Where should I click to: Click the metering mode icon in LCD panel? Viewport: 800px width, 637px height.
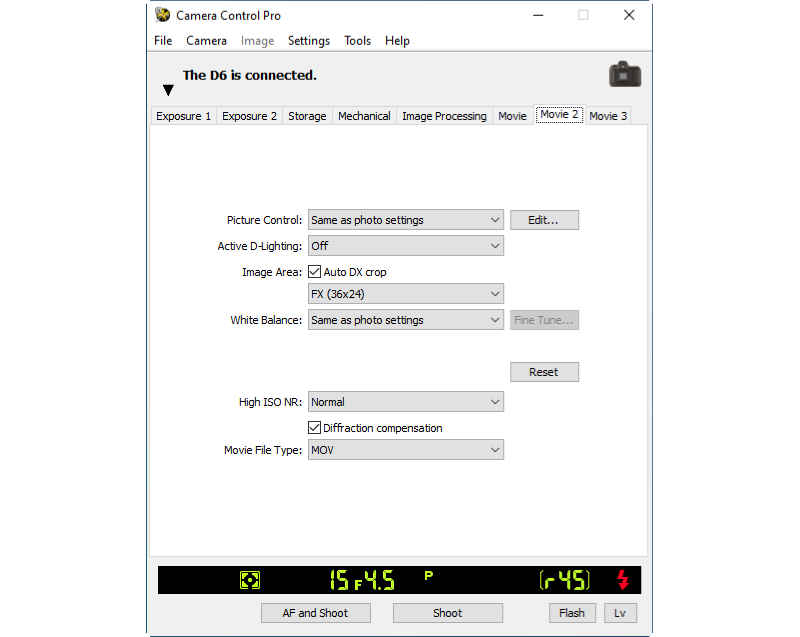point(250,580)
